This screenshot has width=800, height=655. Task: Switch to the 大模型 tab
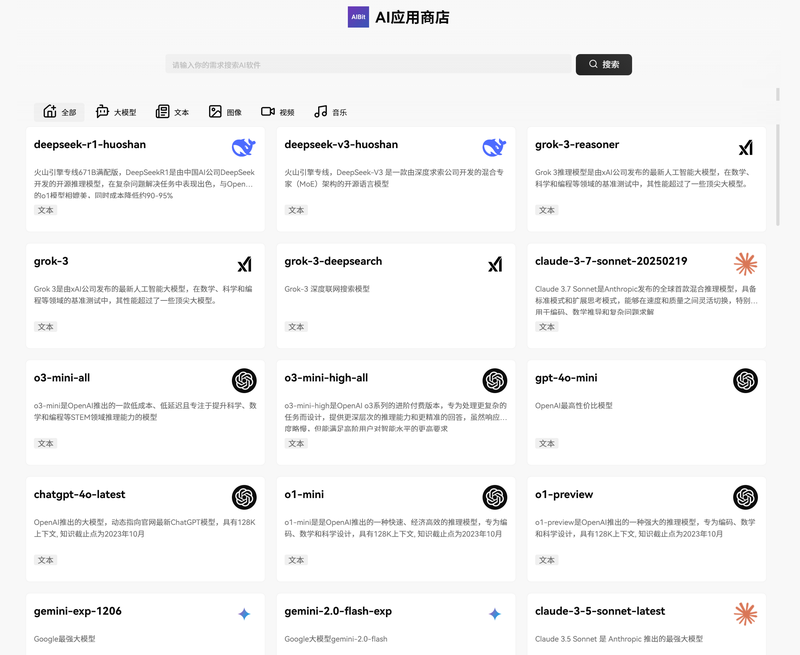[x=116, y=112]
